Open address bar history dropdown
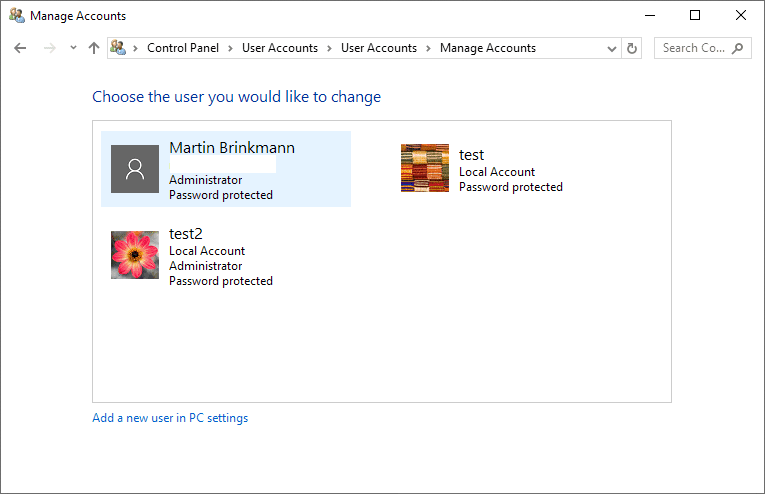The height and width of the screenshot is (494, 765). click(611, 48)
